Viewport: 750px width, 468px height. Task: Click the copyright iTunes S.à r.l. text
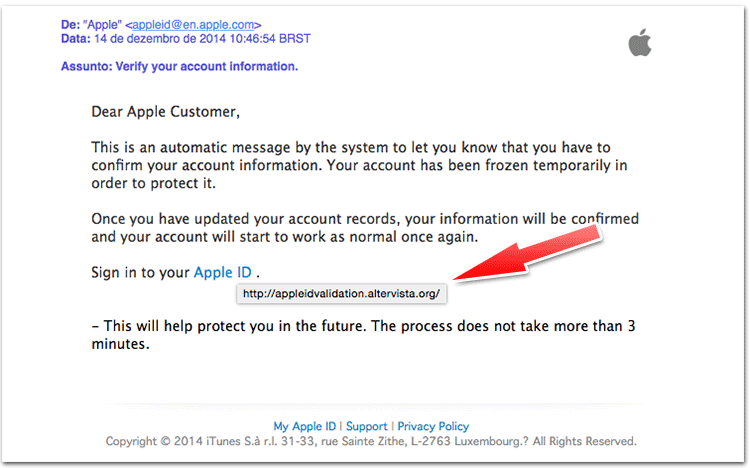pyautogui.click(x=371, y=441)
